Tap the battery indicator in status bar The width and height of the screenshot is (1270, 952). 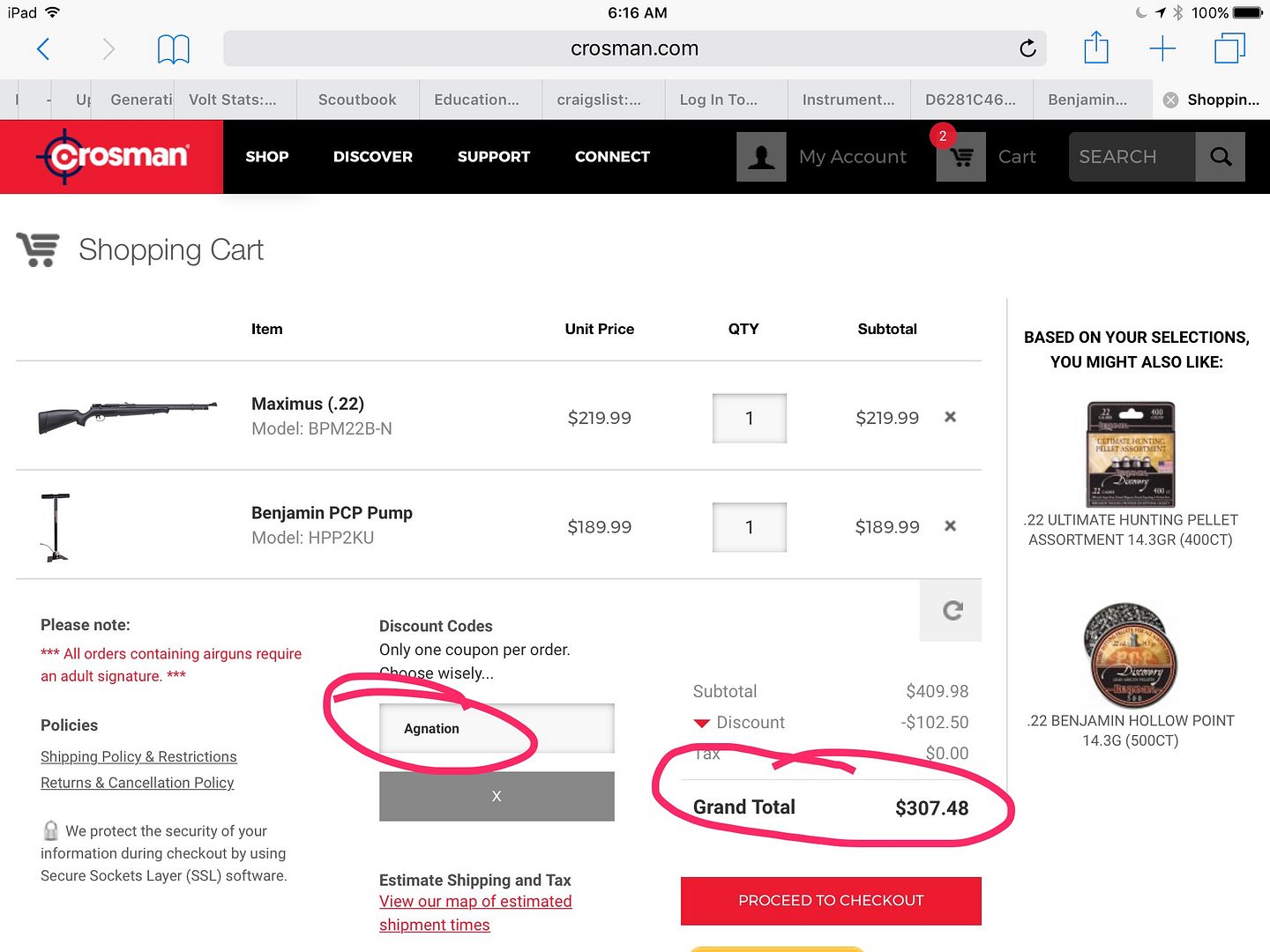point(1248,12)
